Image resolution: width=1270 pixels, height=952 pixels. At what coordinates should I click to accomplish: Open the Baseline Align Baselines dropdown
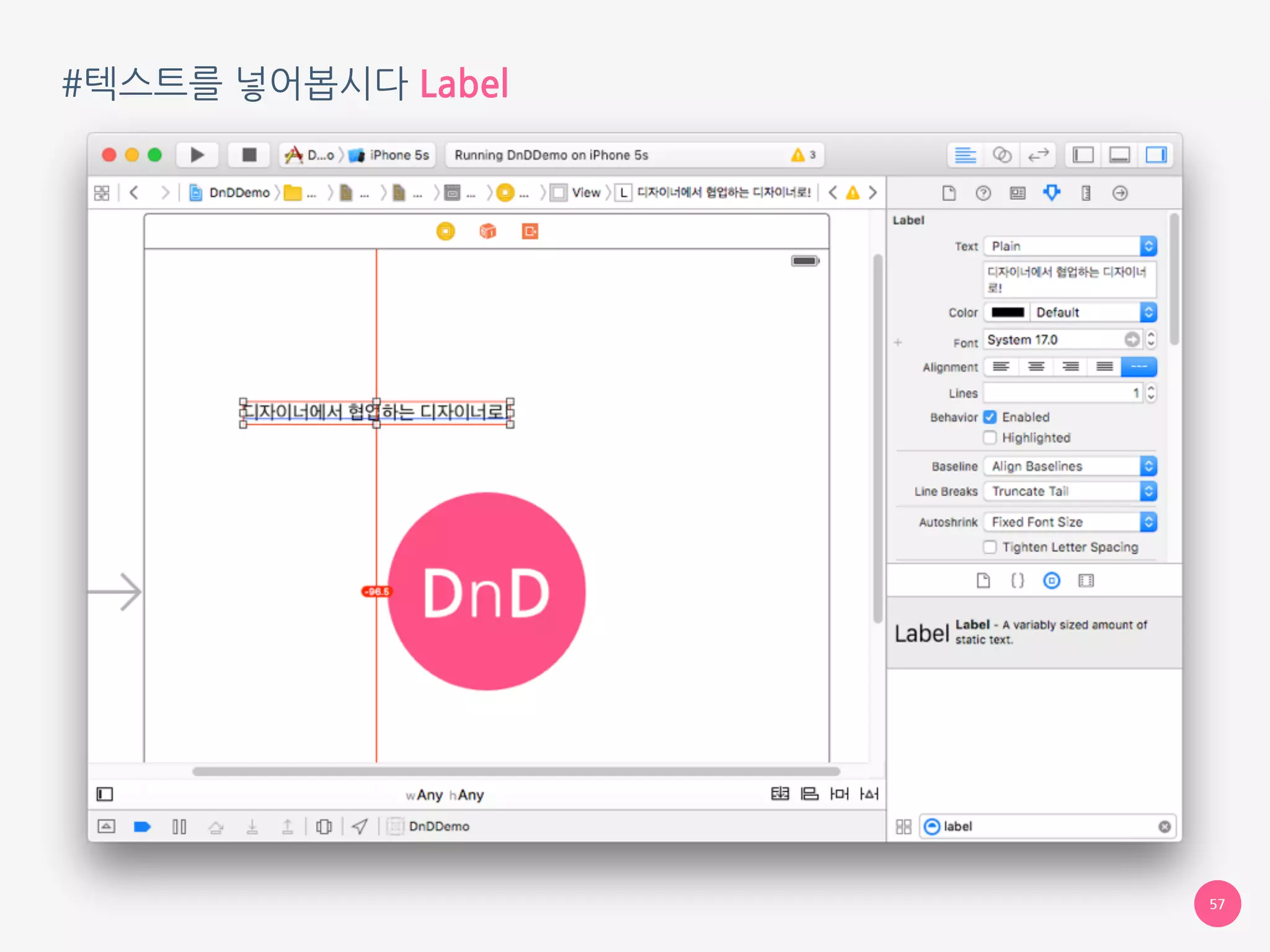(x=1070, y=466)
